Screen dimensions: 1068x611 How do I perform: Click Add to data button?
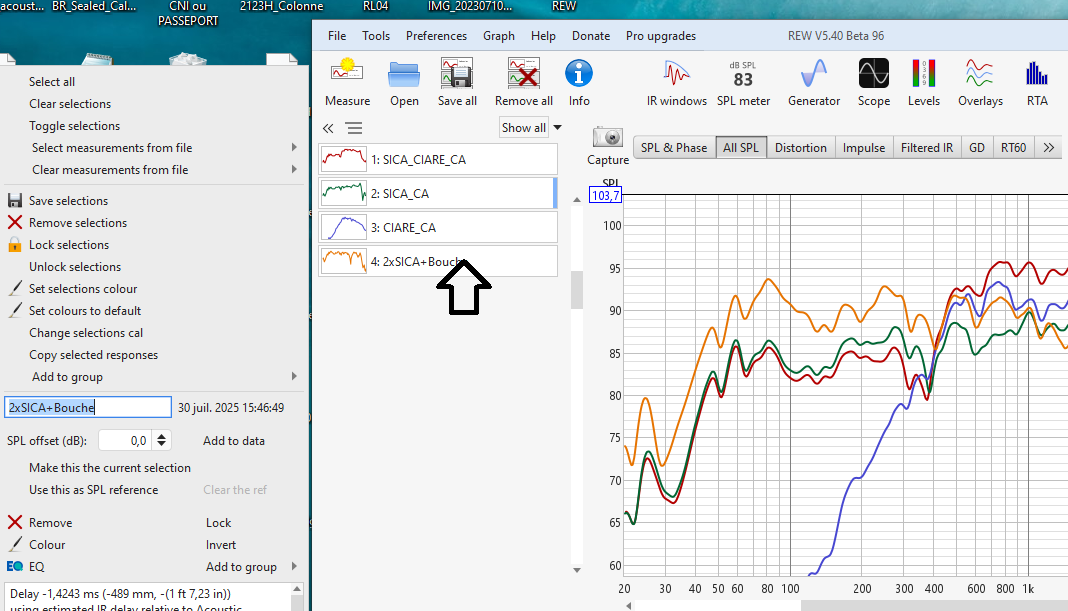234,441
